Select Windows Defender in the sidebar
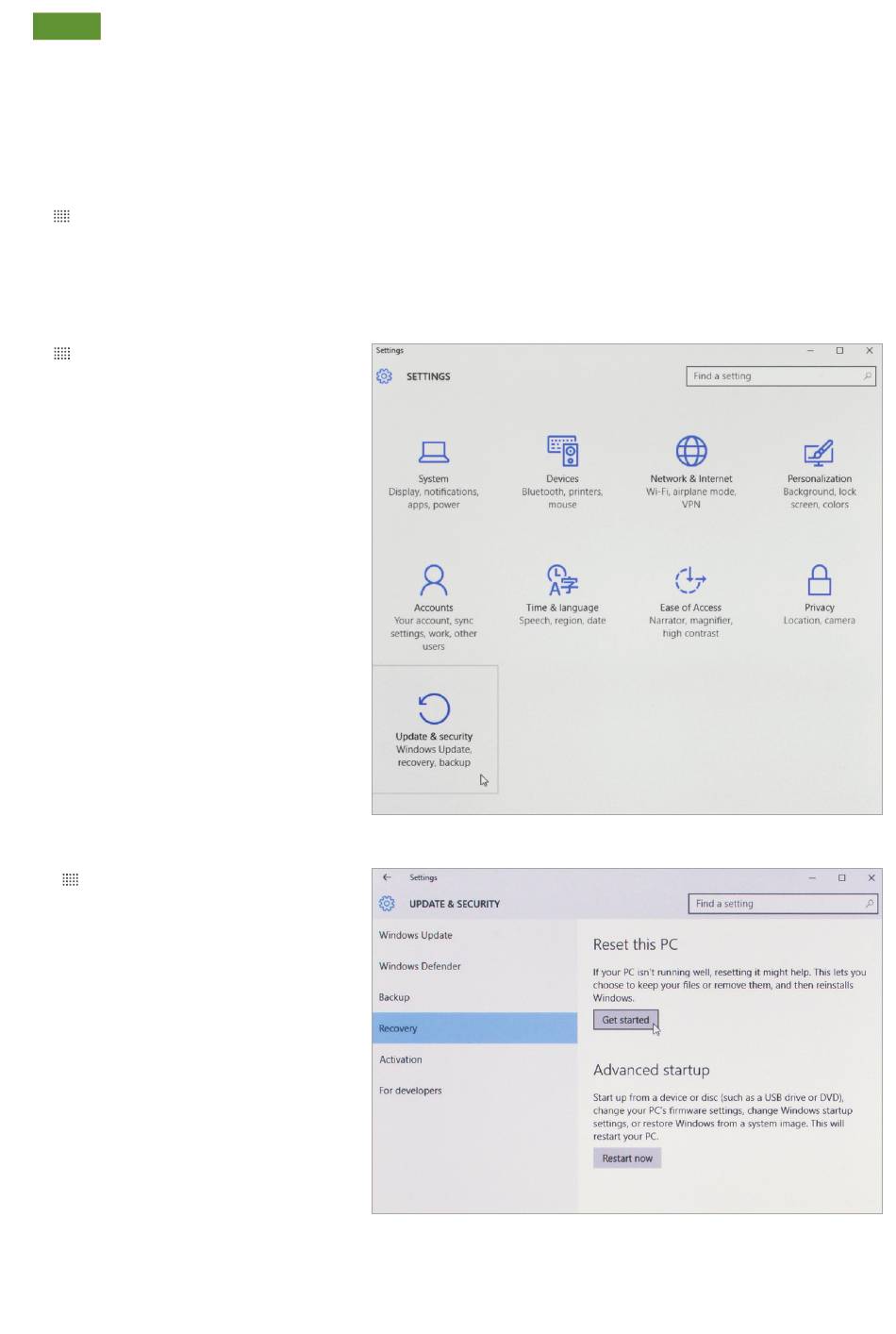 click(x=474, y=966)
